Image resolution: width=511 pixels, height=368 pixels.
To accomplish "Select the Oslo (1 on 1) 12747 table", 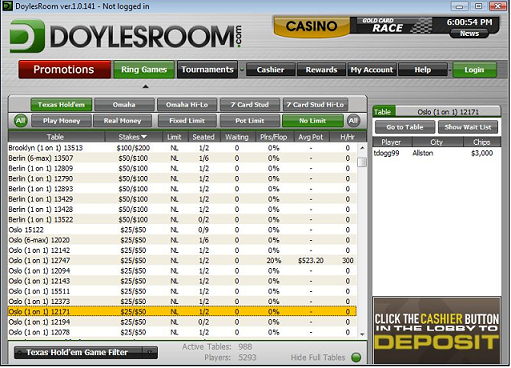I will [182, 260].
